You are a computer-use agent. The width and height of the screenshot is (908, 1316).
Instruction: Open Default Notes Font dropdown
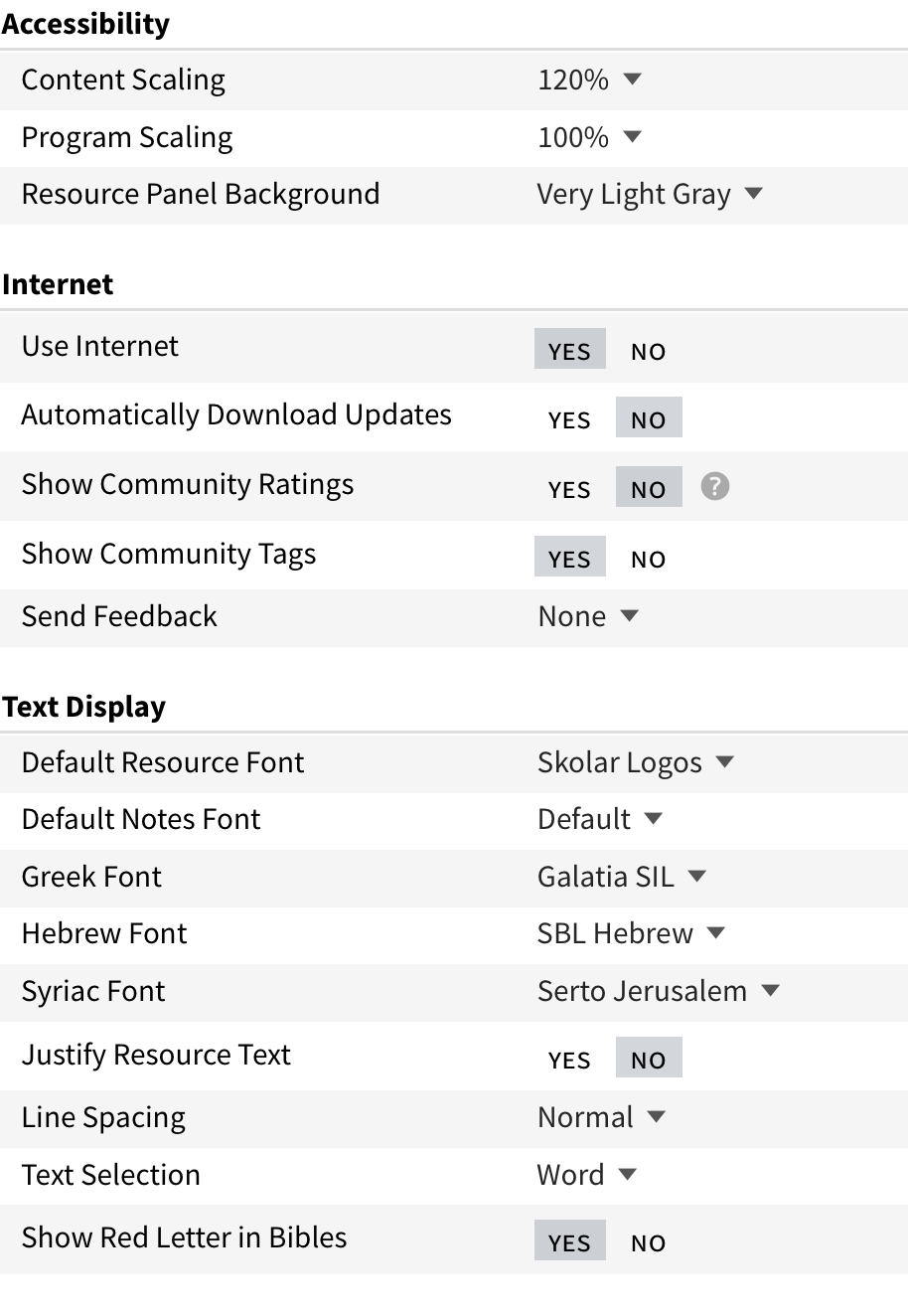click(x=599, y=819)
